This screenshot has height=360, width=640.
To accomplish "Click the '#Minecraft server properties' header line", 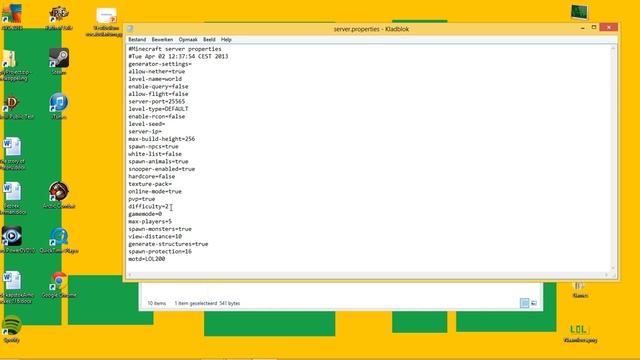I will pos(175,49).
